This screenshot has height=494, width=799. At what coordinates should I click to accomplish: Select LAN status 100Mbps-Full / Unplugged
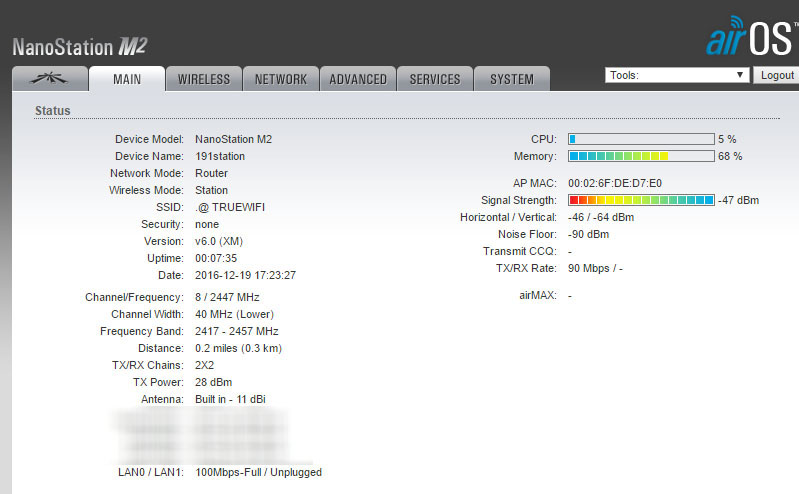coord(258,472)
